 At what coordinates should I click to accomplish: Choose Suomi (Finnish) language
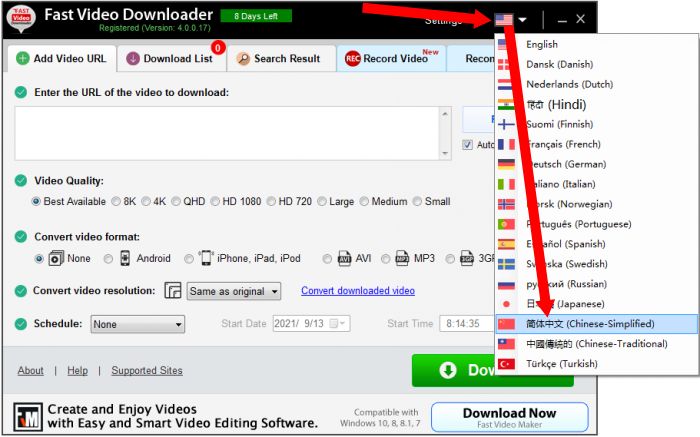coord(596,124)
